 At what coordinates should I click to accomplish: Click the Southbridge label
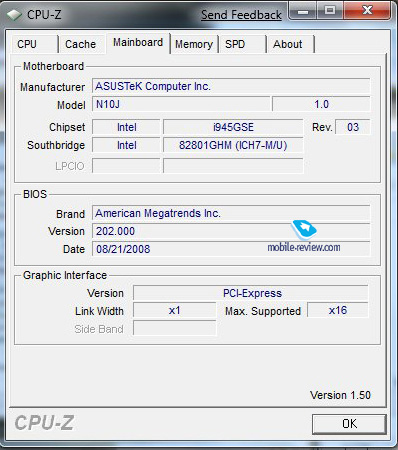click(x=56, y=145)
